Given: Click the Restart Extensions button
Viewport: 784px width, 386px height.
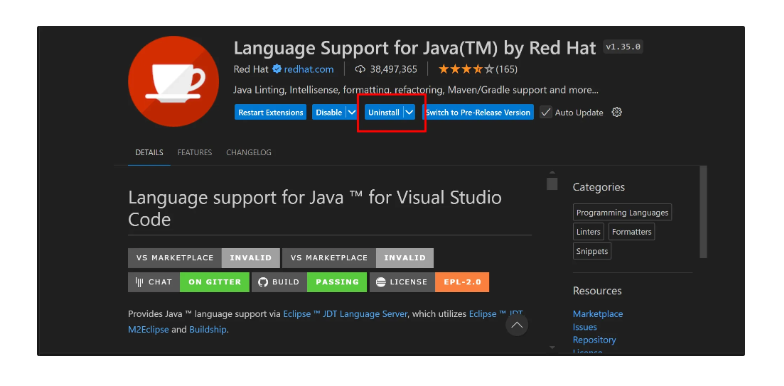Looking at the screenshot, I should tap(270, 112).
